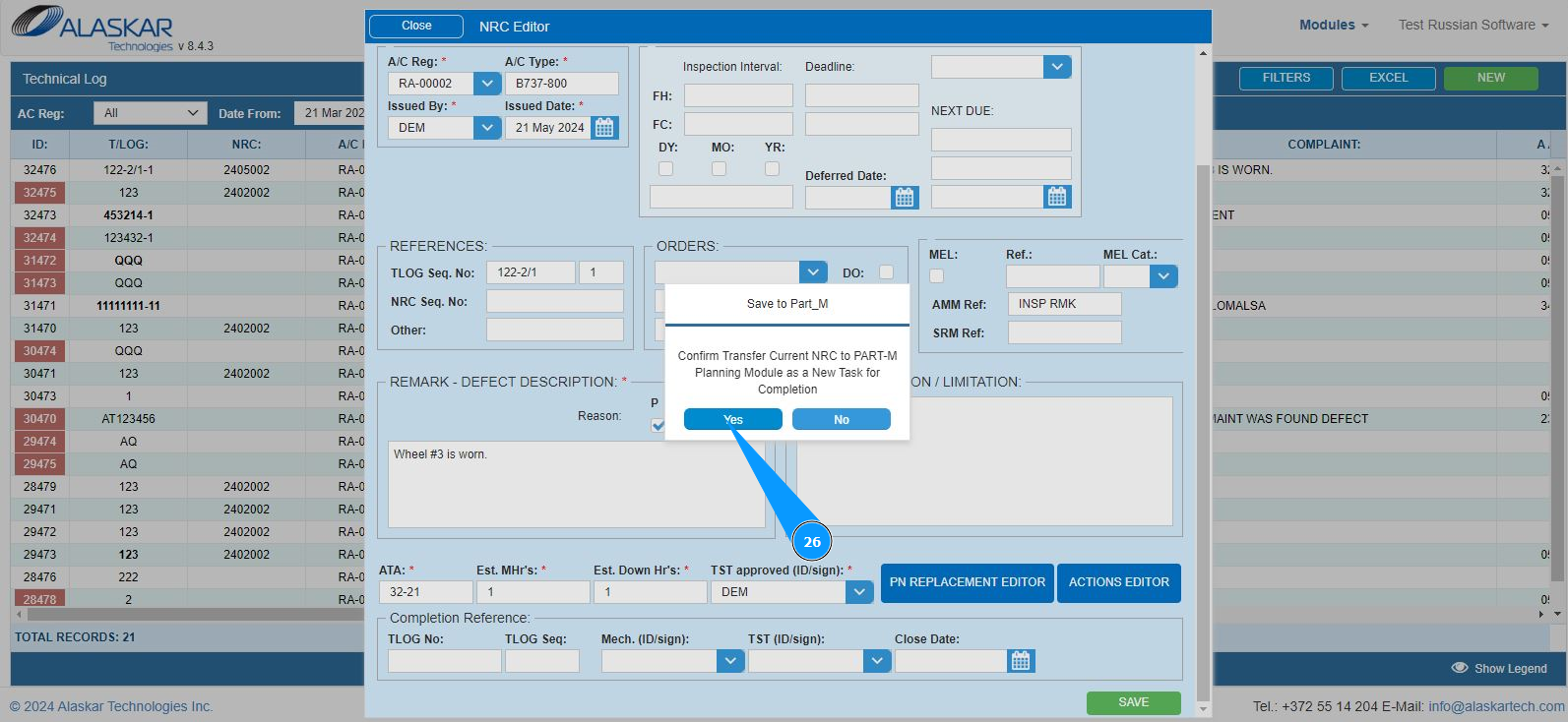
Task: Open the Actions Editor
Action: tap(1119, 582)
